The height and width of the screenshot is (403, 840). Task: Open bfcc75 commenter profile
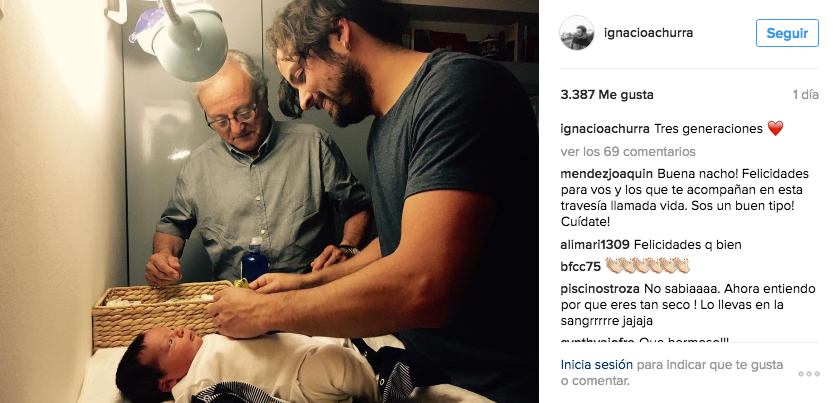(581, 267)
